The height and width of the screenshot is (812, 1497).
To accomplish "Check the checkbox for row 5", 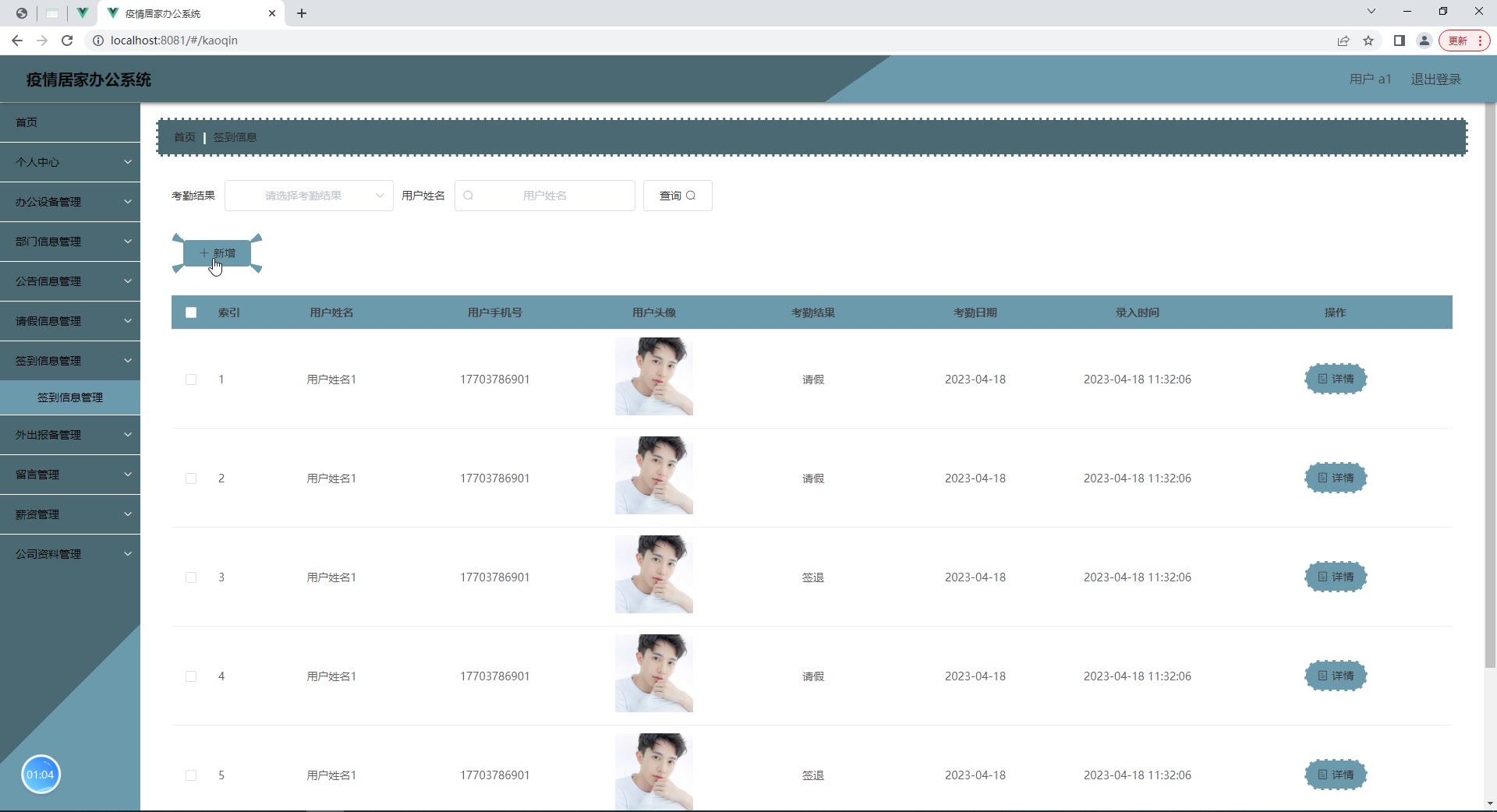I will tap(191, 775).
